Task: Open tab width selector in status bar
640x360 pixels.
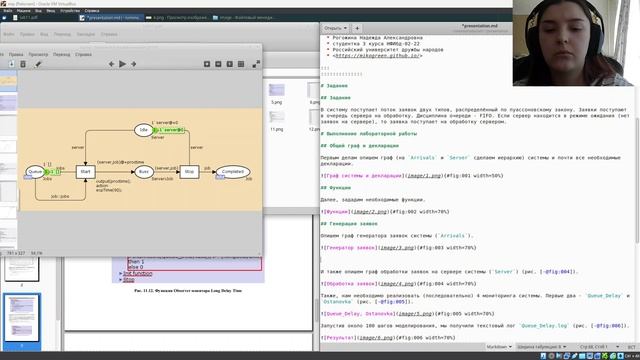Action: pyautogui.click(x=542, y=347)
